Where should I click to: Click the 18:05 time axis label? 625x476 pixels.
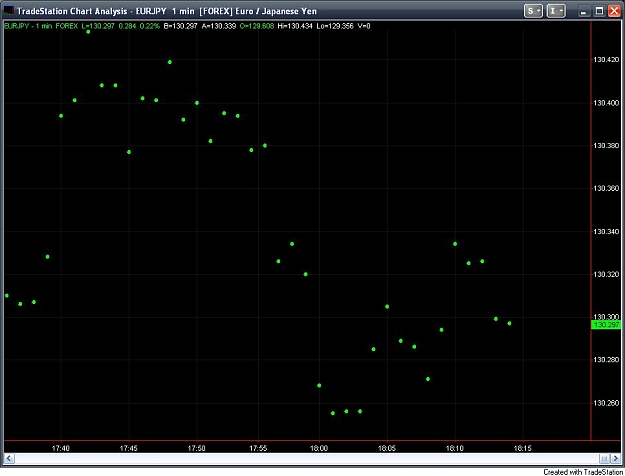[x=387, y=448]
